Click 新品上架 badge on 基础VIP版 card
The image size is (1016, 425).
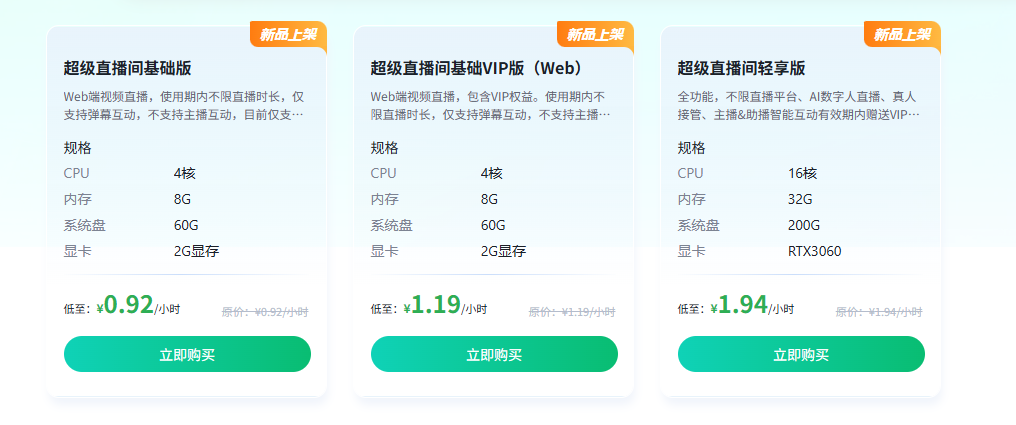pos(595,35)
